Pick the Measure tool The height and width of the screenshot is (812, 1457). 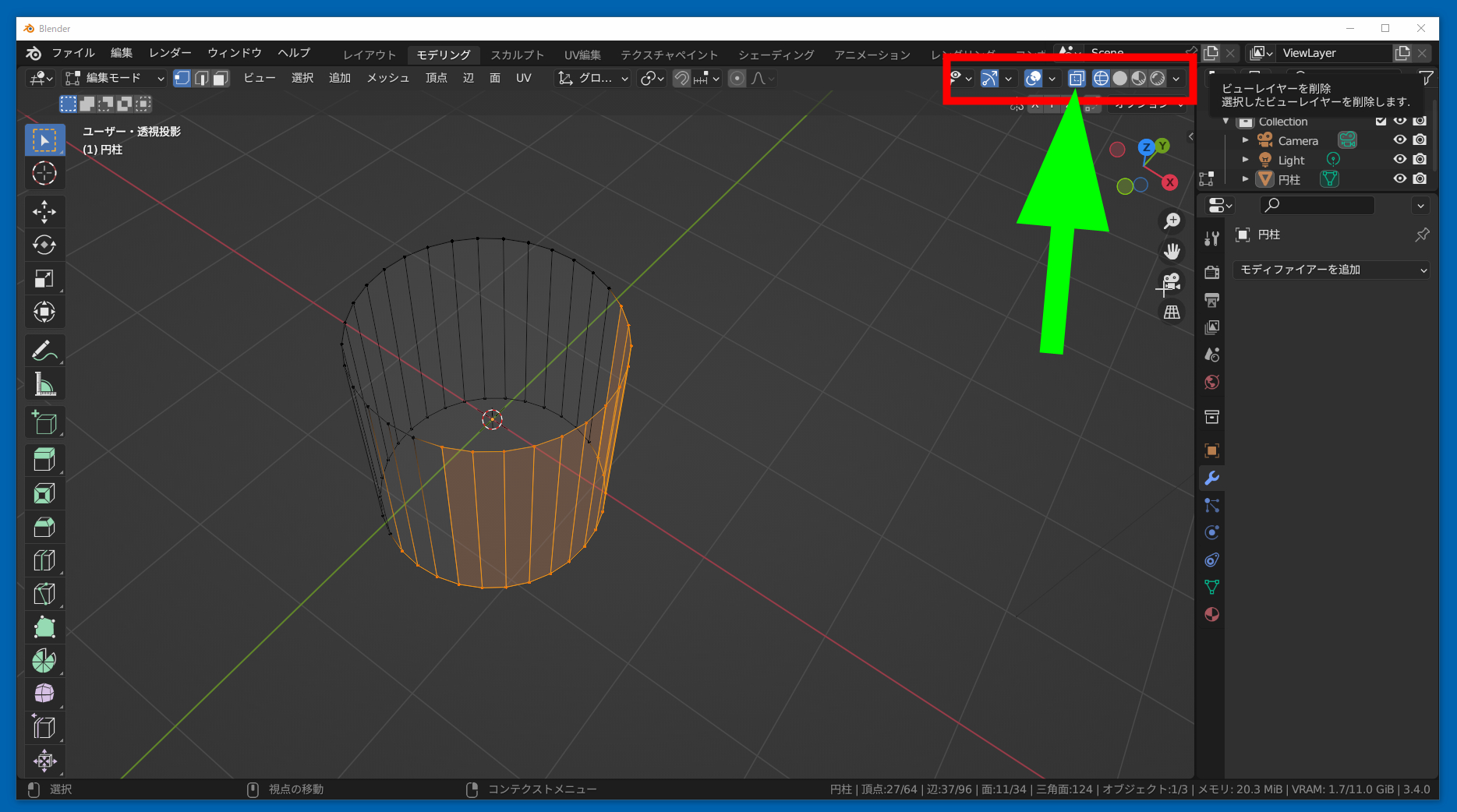click(x=44, y=384)
